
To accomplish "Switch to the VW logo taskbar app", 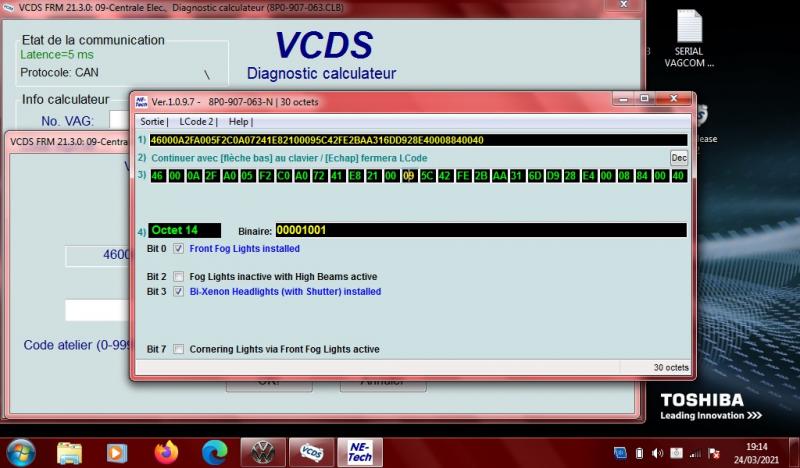I will [263, 452].
